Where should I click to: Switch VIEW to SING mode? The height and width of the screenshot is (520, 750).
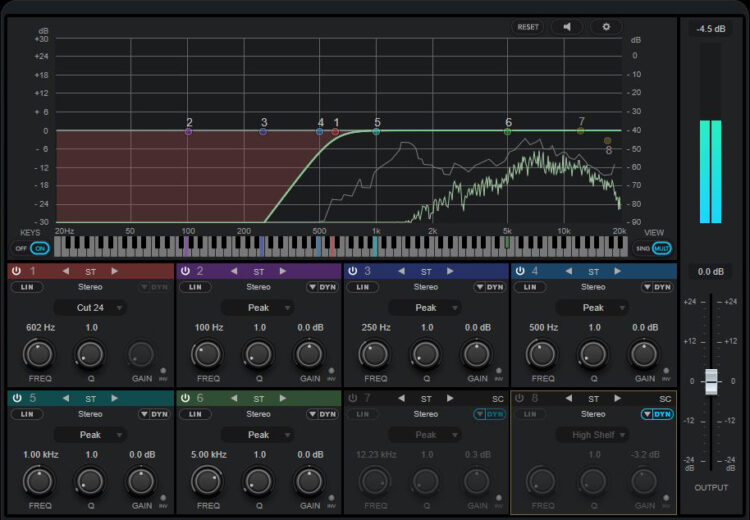point(642,248)
